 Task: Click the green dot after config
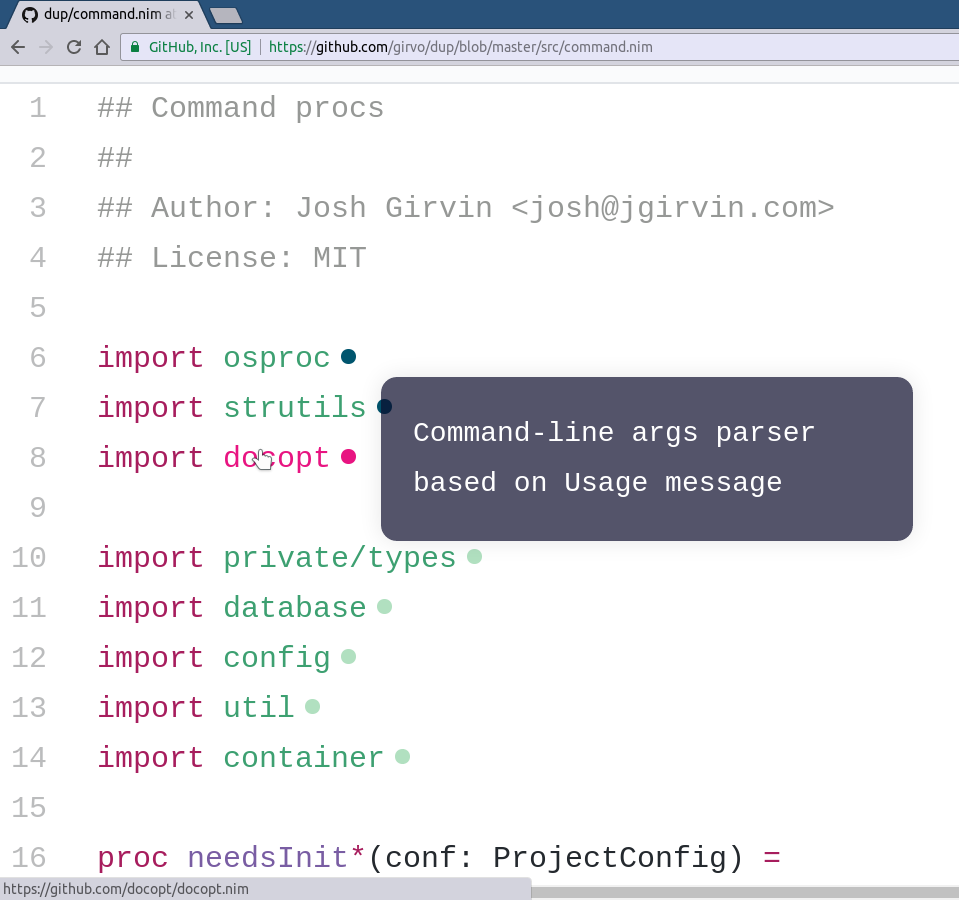pyautogui.click(x=349, y=657)
